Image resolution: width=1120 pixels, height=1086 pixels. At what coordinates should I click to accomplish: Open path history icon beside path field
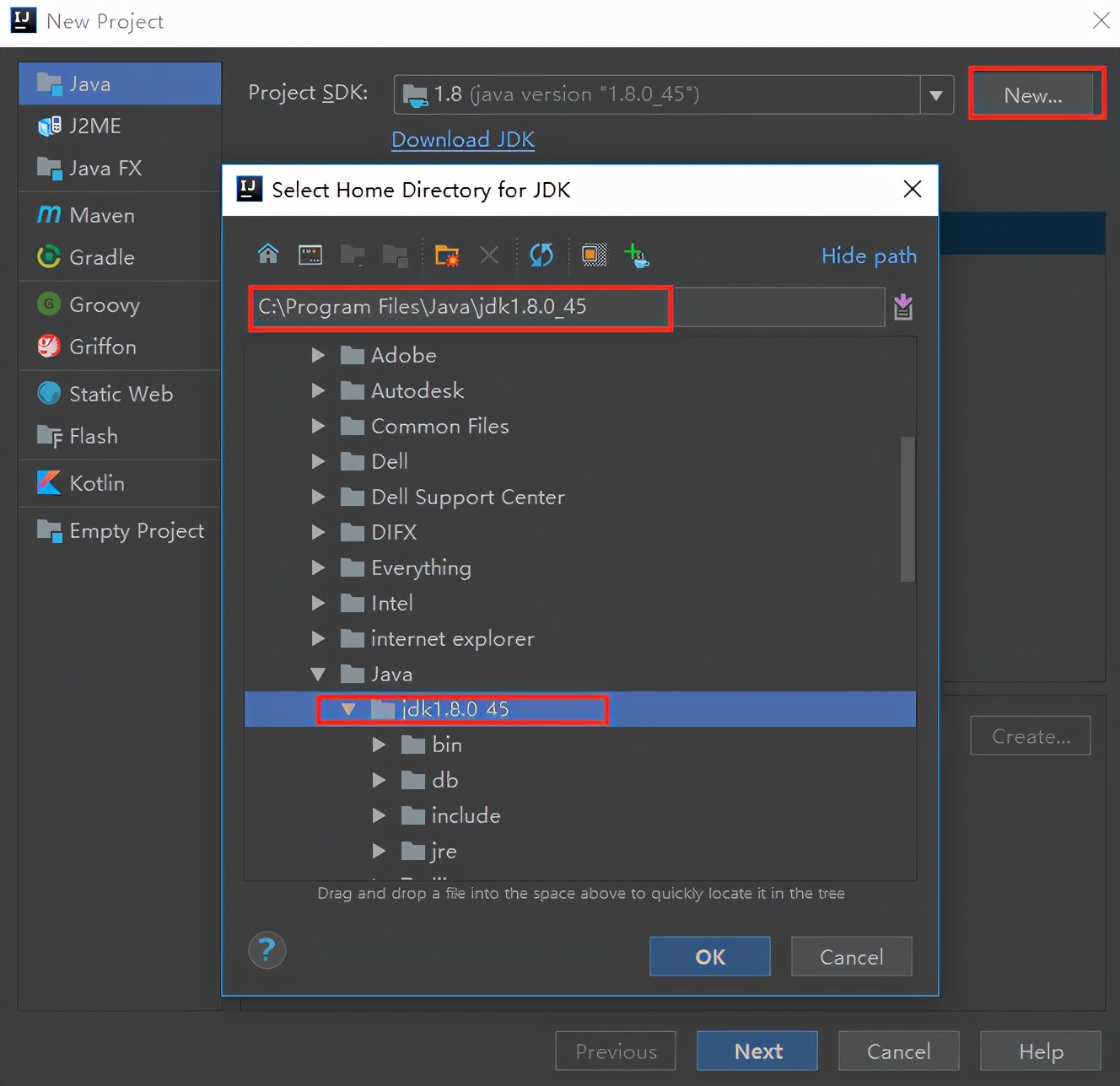(903, 307)
